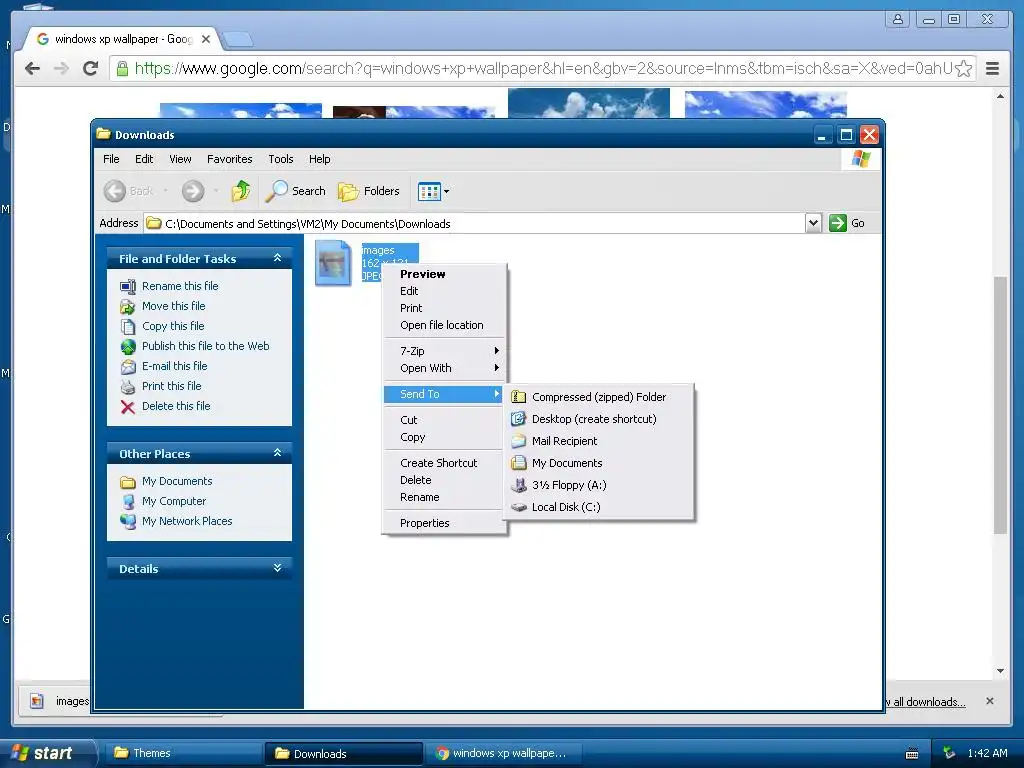
Task: Choose Open file location in context menu
Action: coord(444,325)
